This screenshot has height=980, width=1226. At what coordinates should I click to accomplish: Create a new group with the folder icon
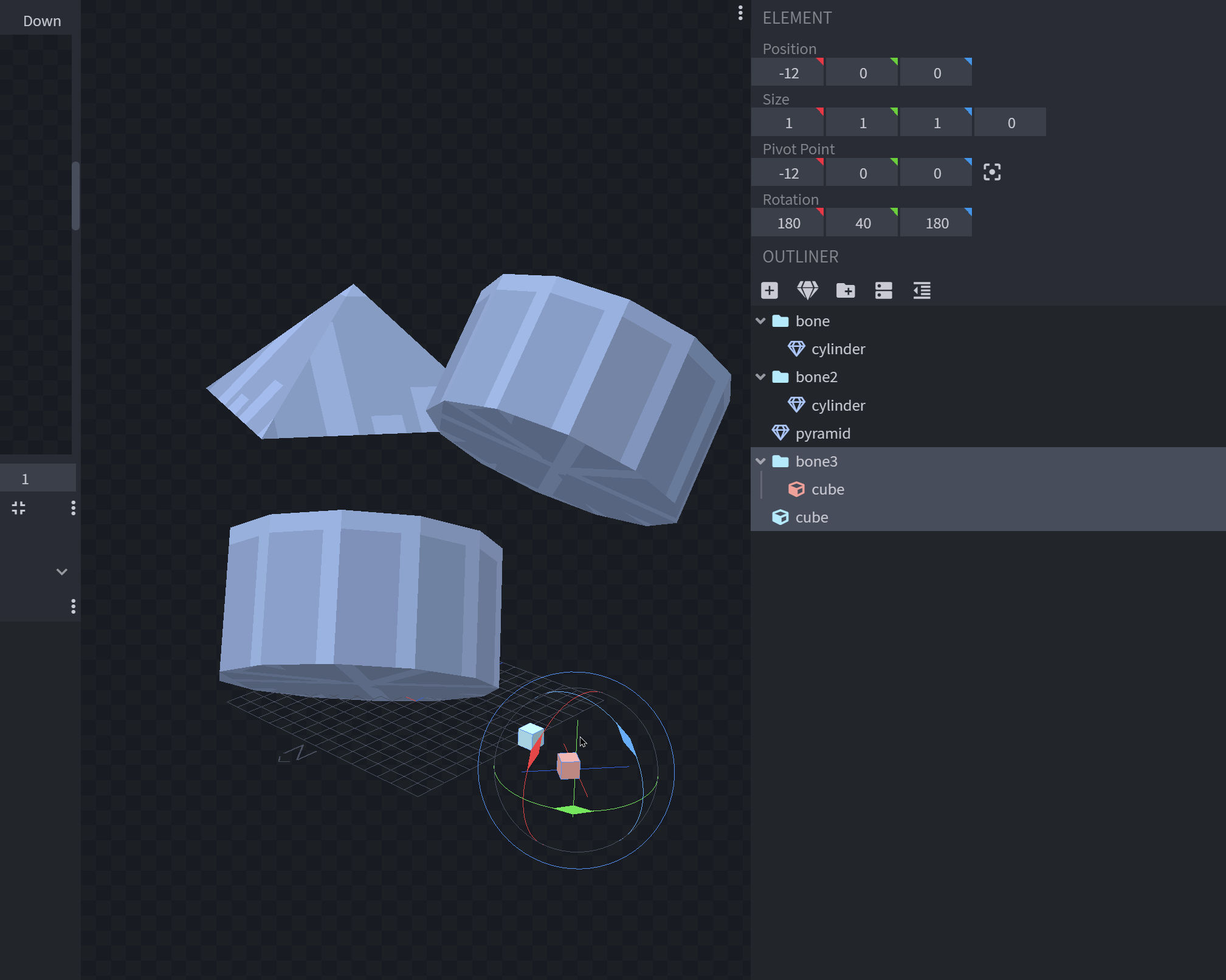pos(846,290)
